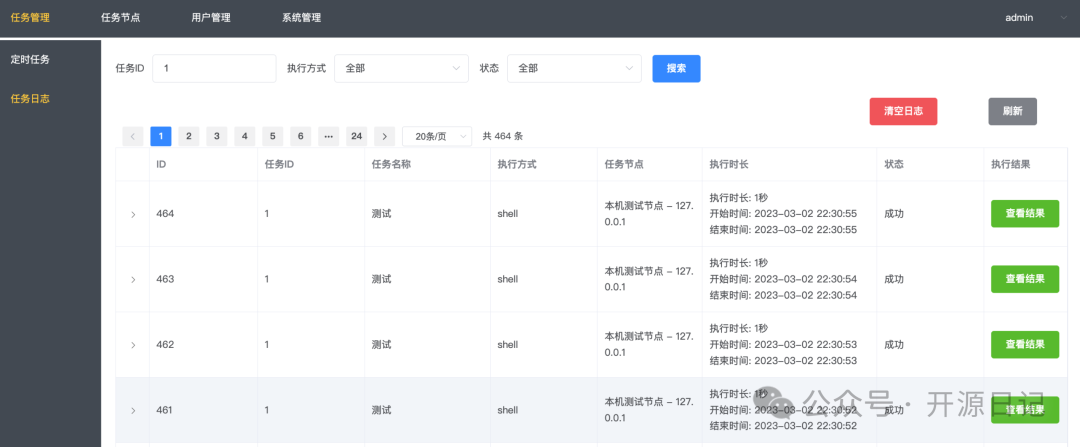
Task: Go to the previous page arrow
Action: [133, 136]
